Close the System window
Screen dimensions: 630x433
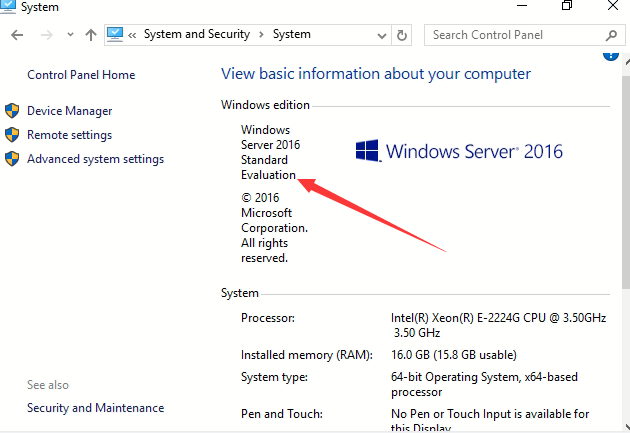point(613,5)
